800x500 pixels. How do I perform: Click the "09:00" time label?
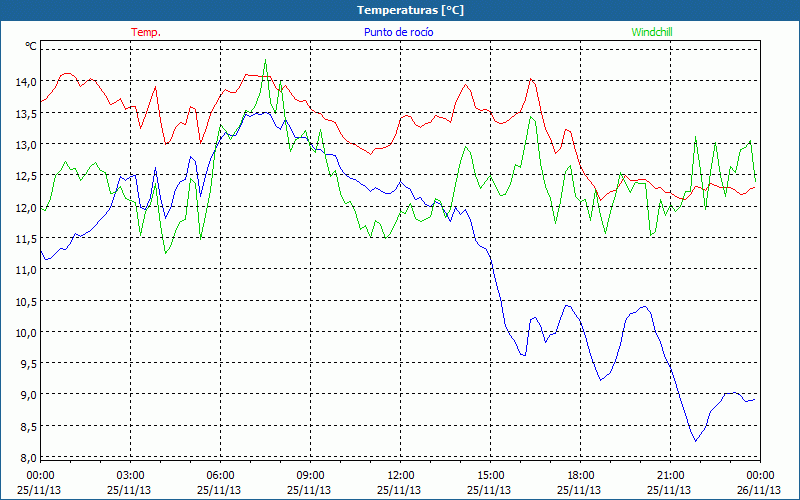click(x=310, y=476)
